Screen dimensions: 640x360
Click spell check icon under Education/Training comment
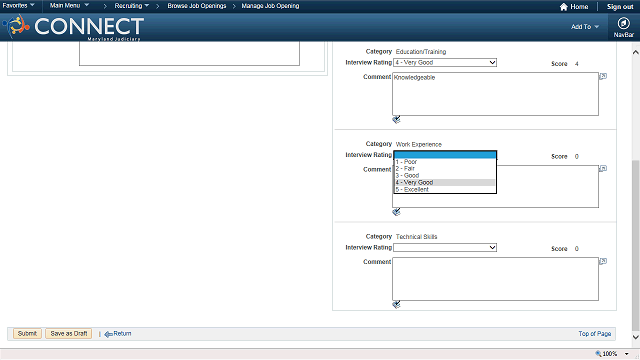click(396, 120)
